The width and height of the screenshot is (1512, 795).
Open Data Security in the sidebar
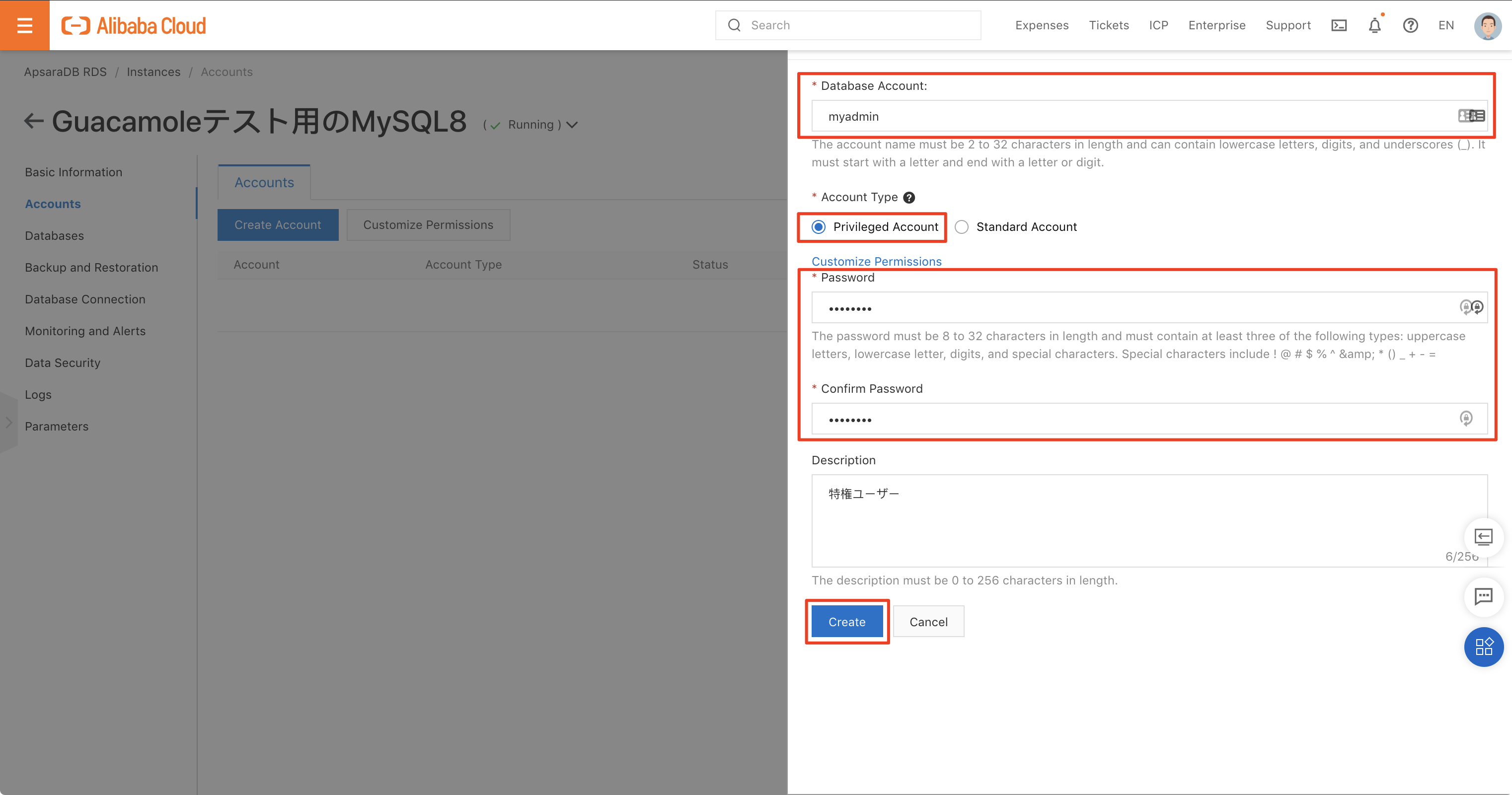point(62,362)
